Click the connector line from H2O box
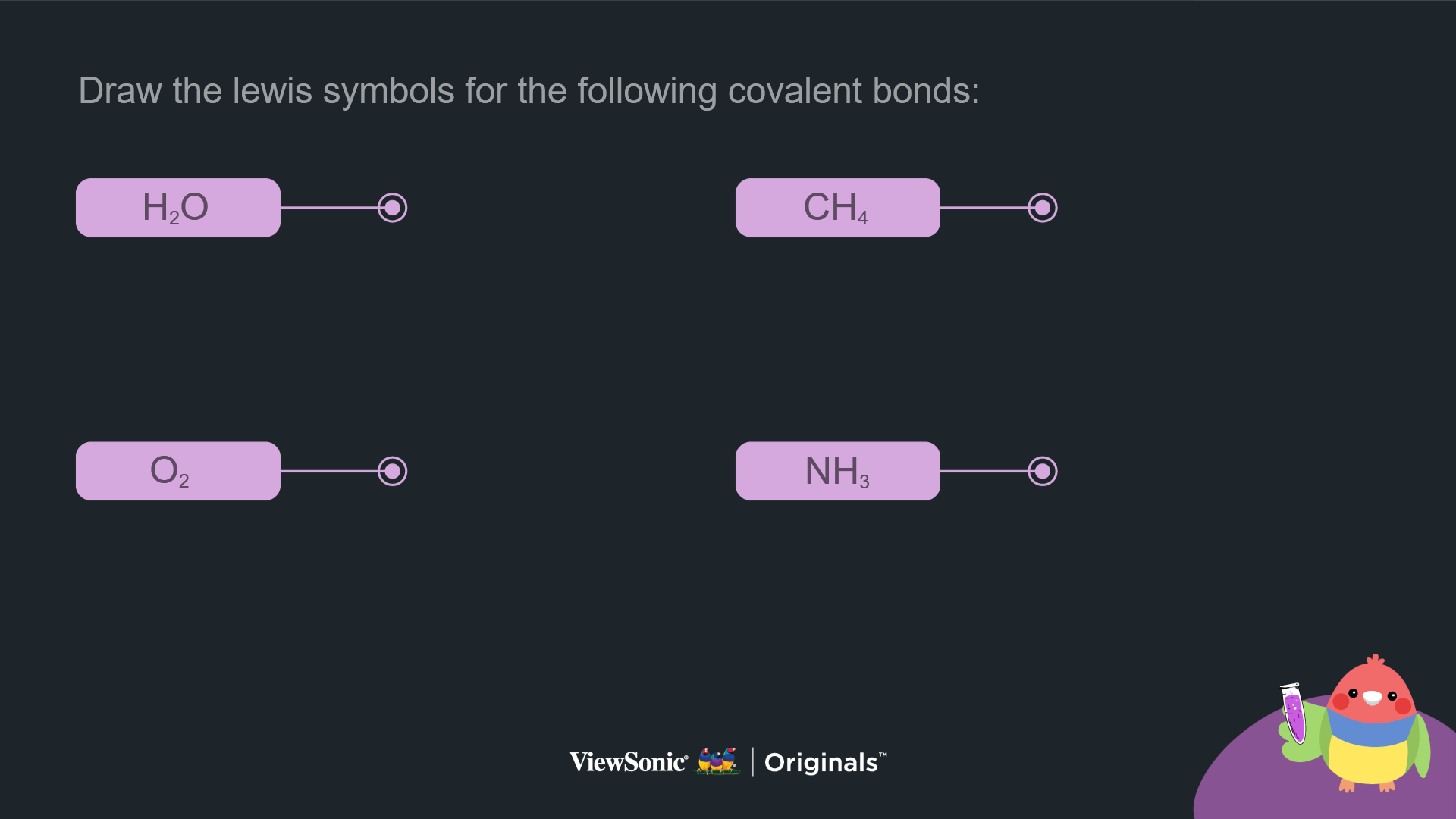The height and width of the screenshot is (819, 1456). [329, 207]
